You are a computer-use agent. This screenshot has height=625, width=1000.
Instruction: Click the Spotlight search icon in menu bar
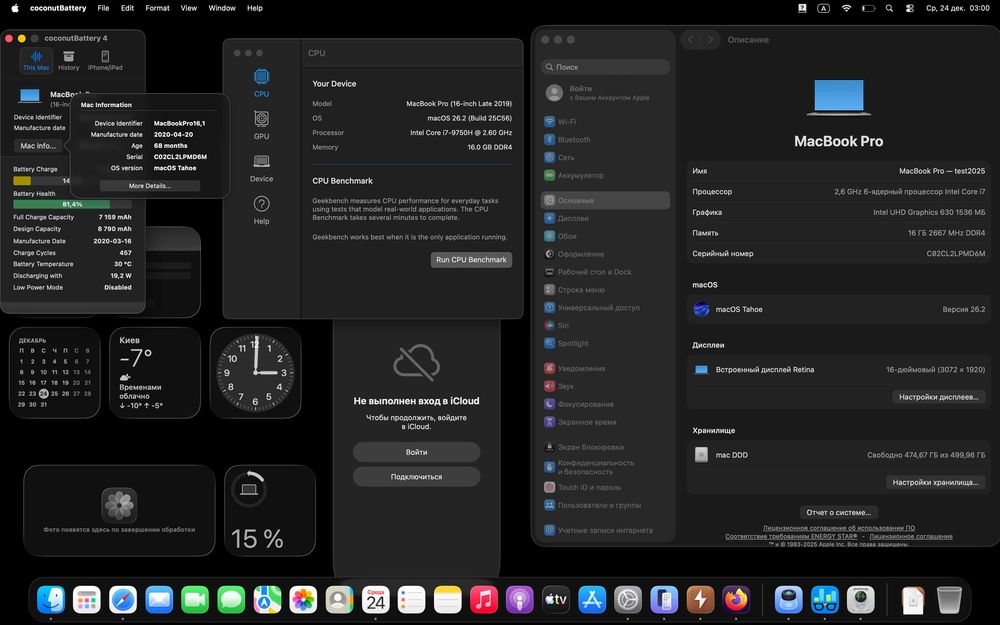click(x=889, y=8)
